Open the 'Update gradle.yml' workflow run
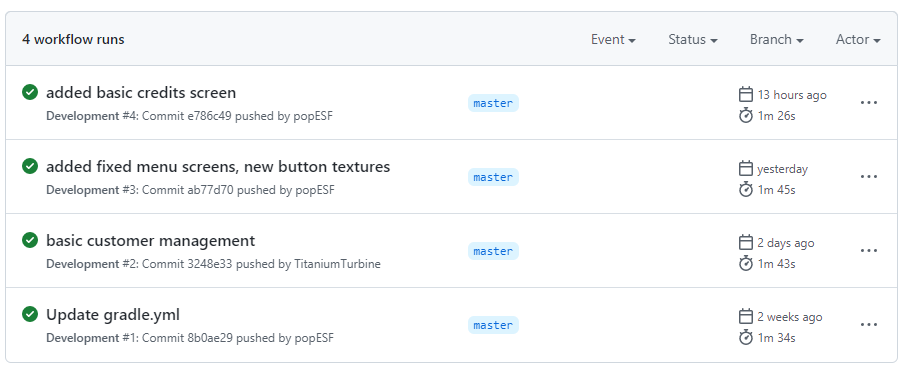 [x=113, y=315]
